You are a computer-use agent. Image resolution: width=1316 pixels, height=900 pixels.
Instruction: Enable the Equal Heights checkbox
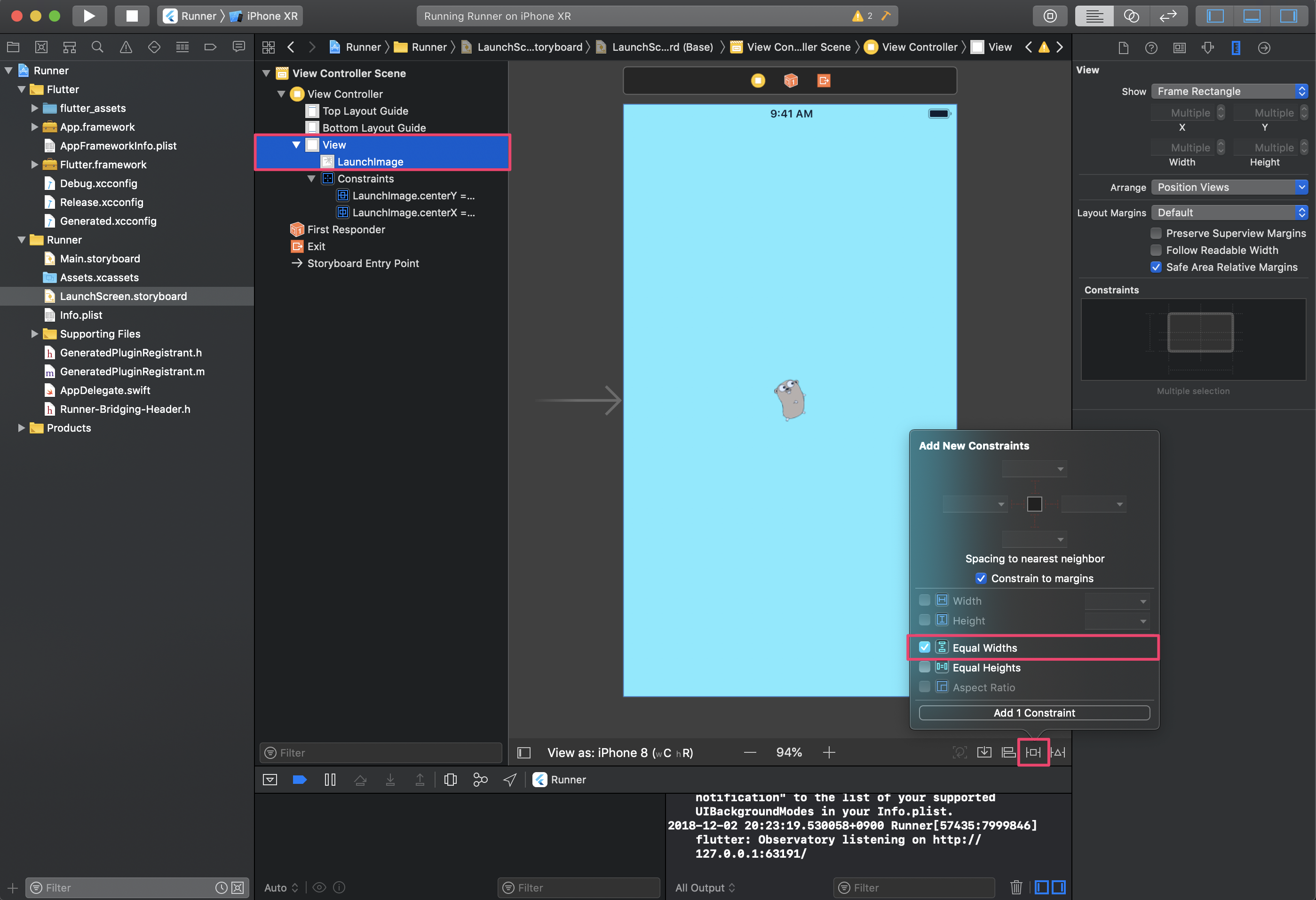tap(925, 667)
